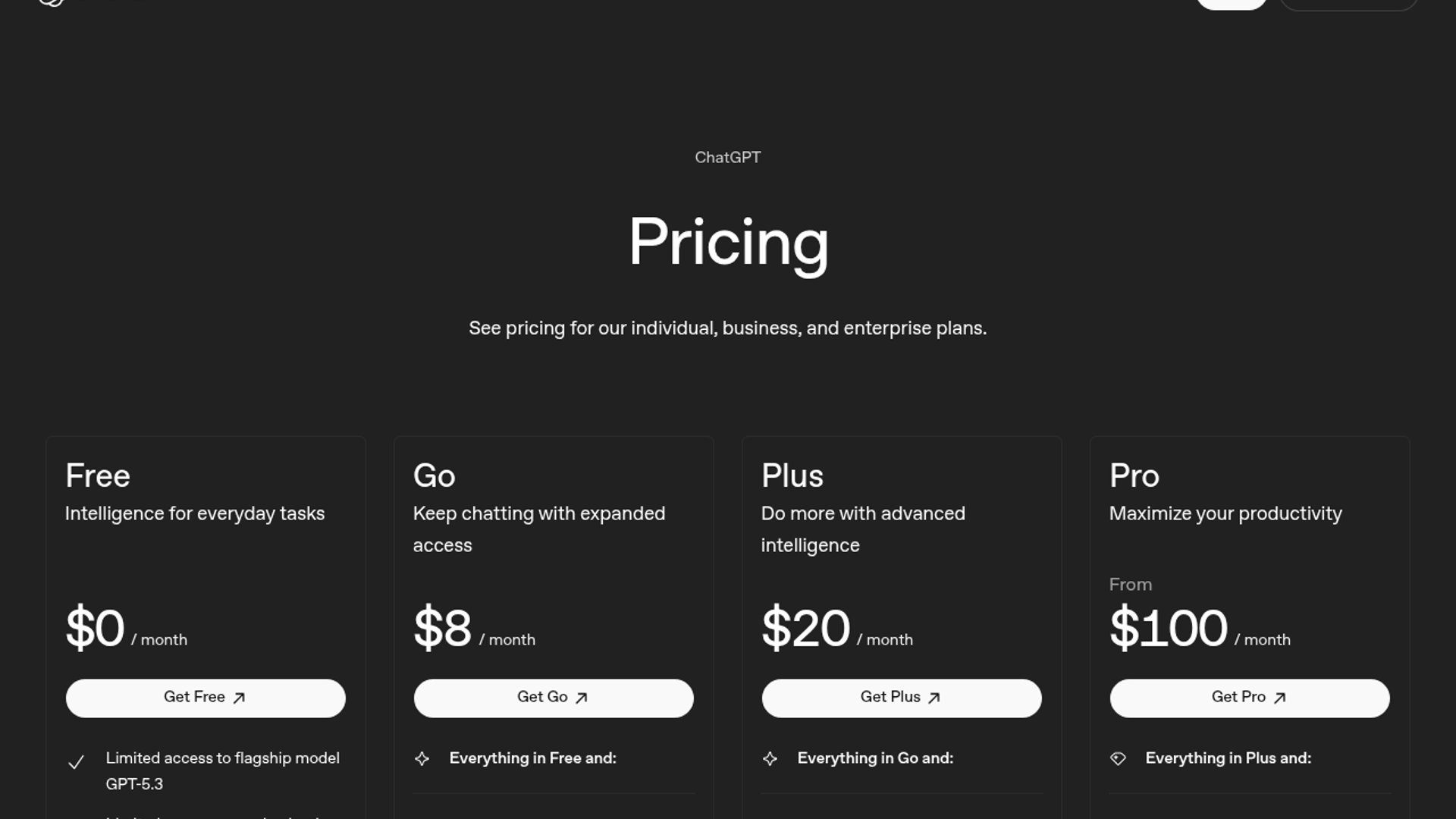Click the checkmark icon beside Limited access
The height and width of the screenshot is (819, 1456).
click(x=76, y=762)
